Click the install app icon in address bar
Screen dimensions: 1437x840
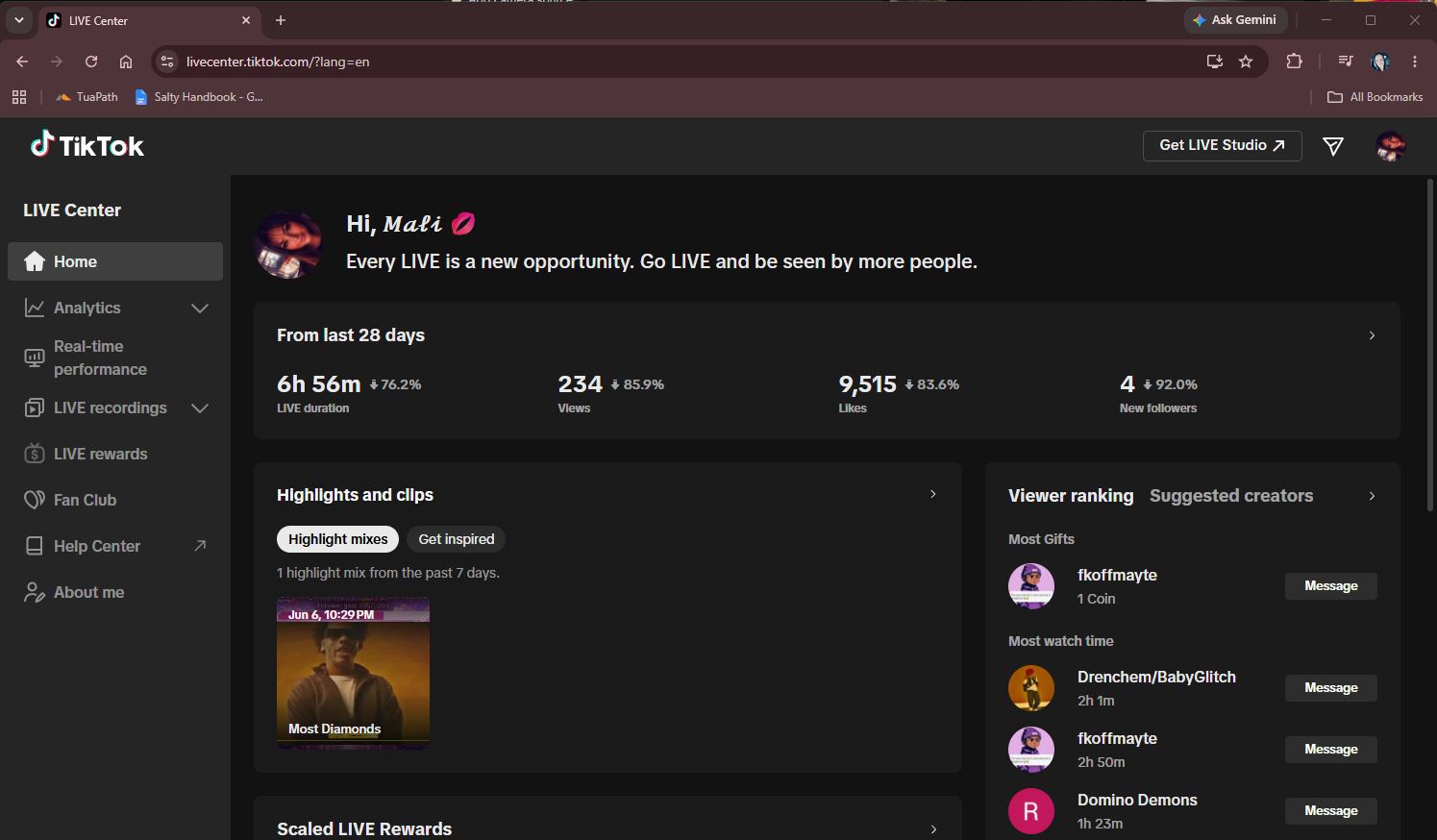click(x=1215, y=62)
